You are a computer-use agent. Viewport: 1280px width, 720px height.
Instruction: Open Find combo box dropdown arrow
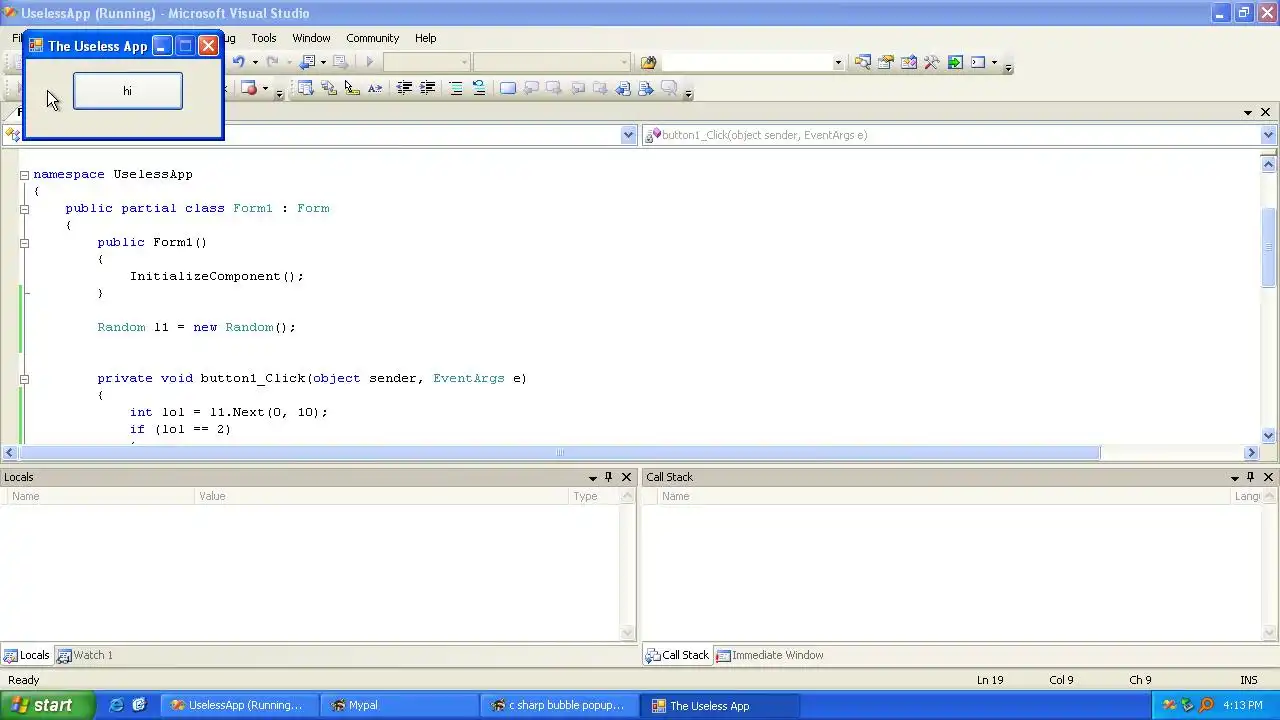[x=838, y=62]
